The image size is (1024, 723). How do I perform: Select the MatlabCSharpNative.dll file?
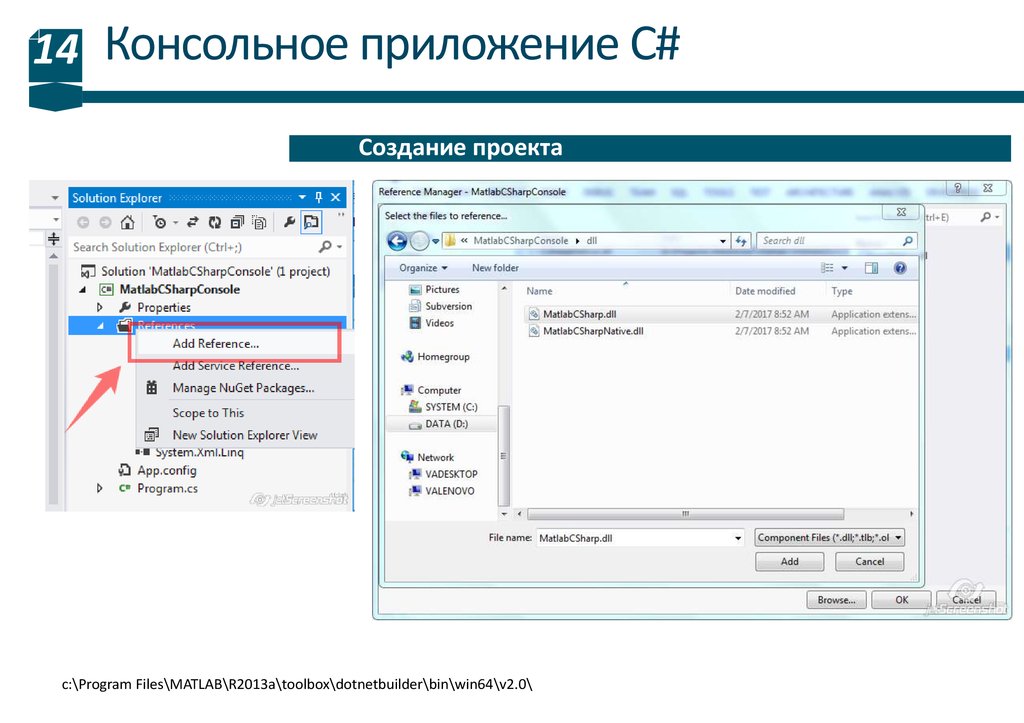[x=592, y=331]
